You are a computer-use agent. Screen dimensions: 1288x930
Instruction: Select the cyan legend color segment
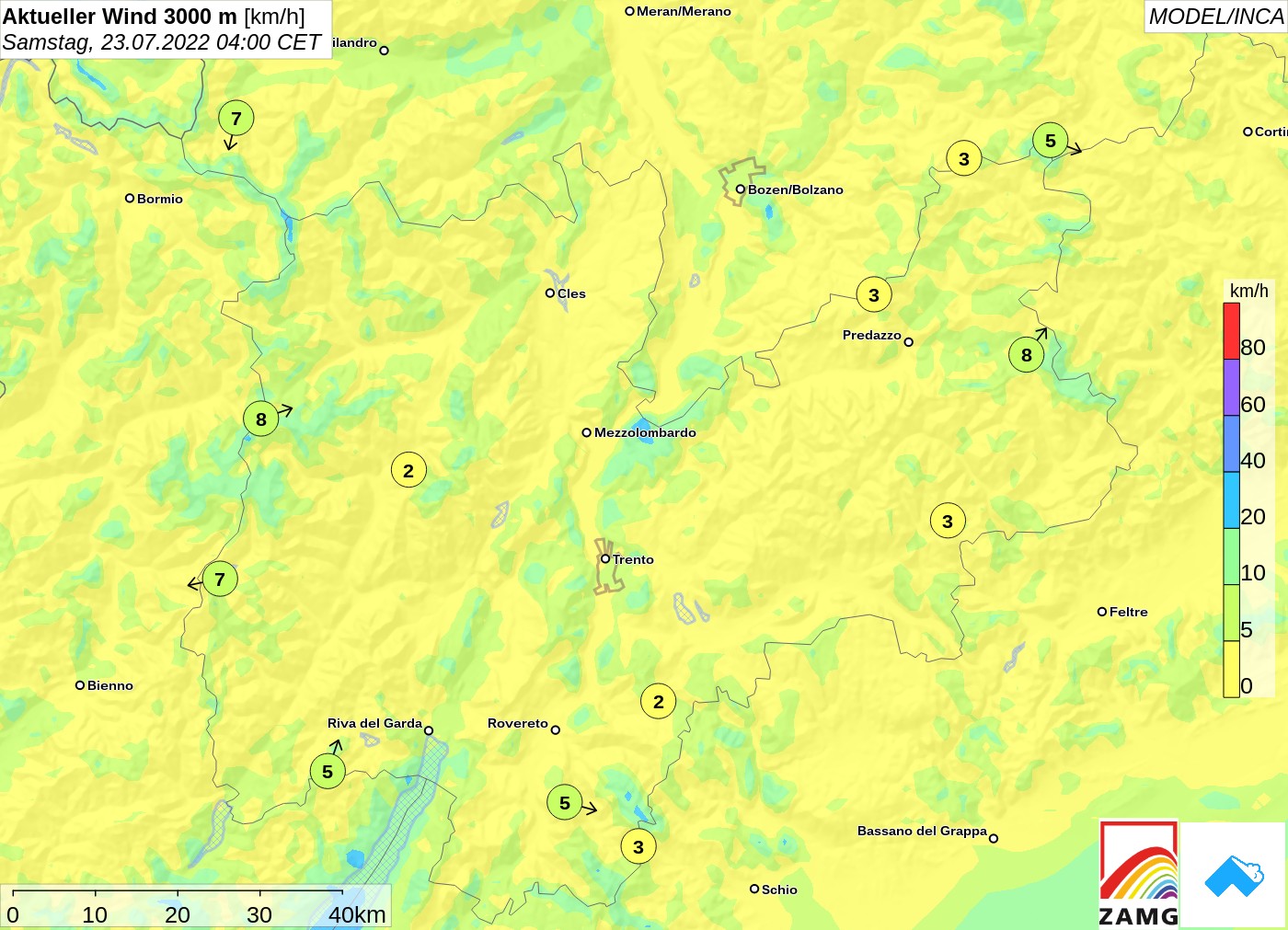pyautogui.click(x=1231, y=500)
